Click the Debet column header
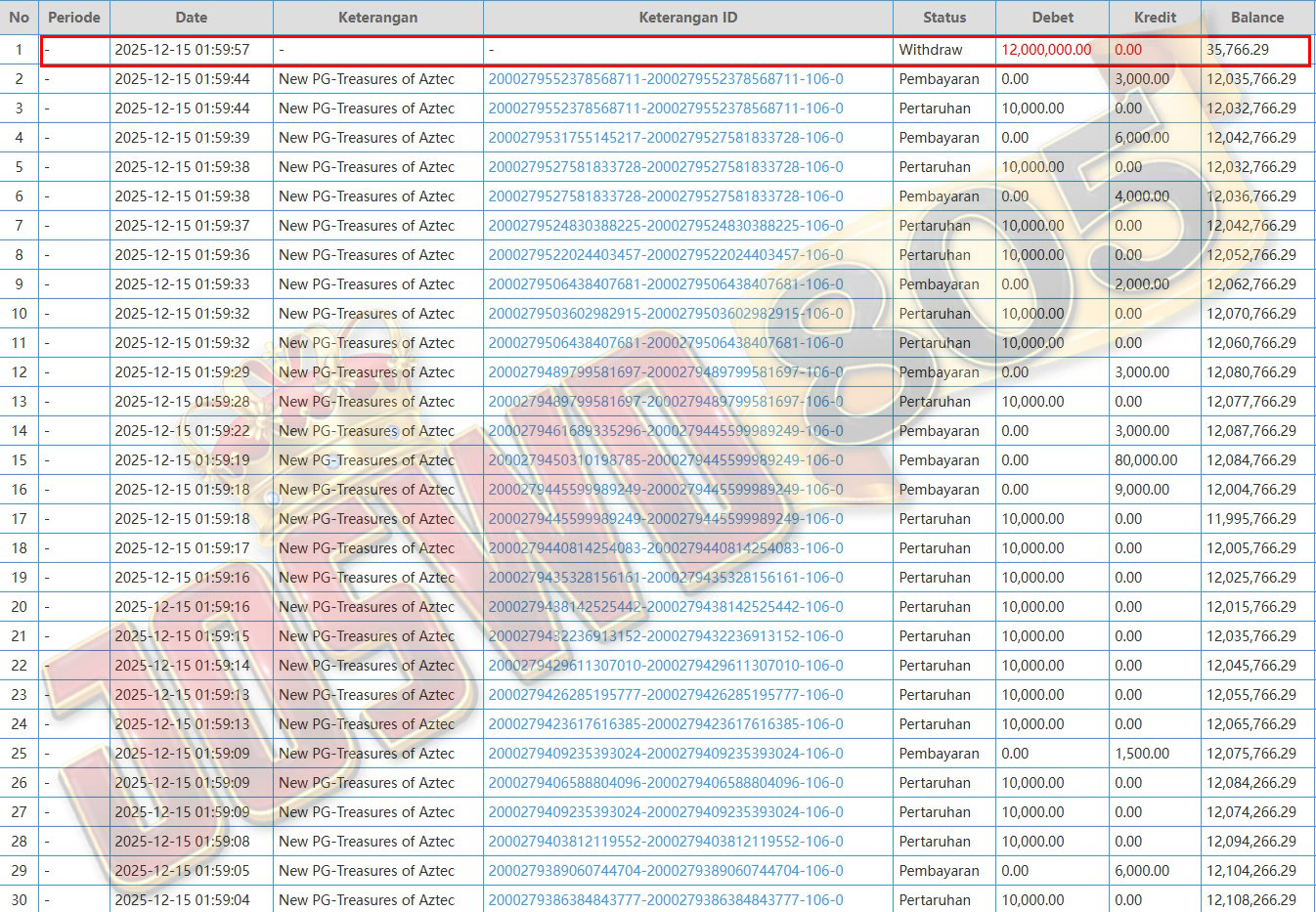 point(1052,18)
